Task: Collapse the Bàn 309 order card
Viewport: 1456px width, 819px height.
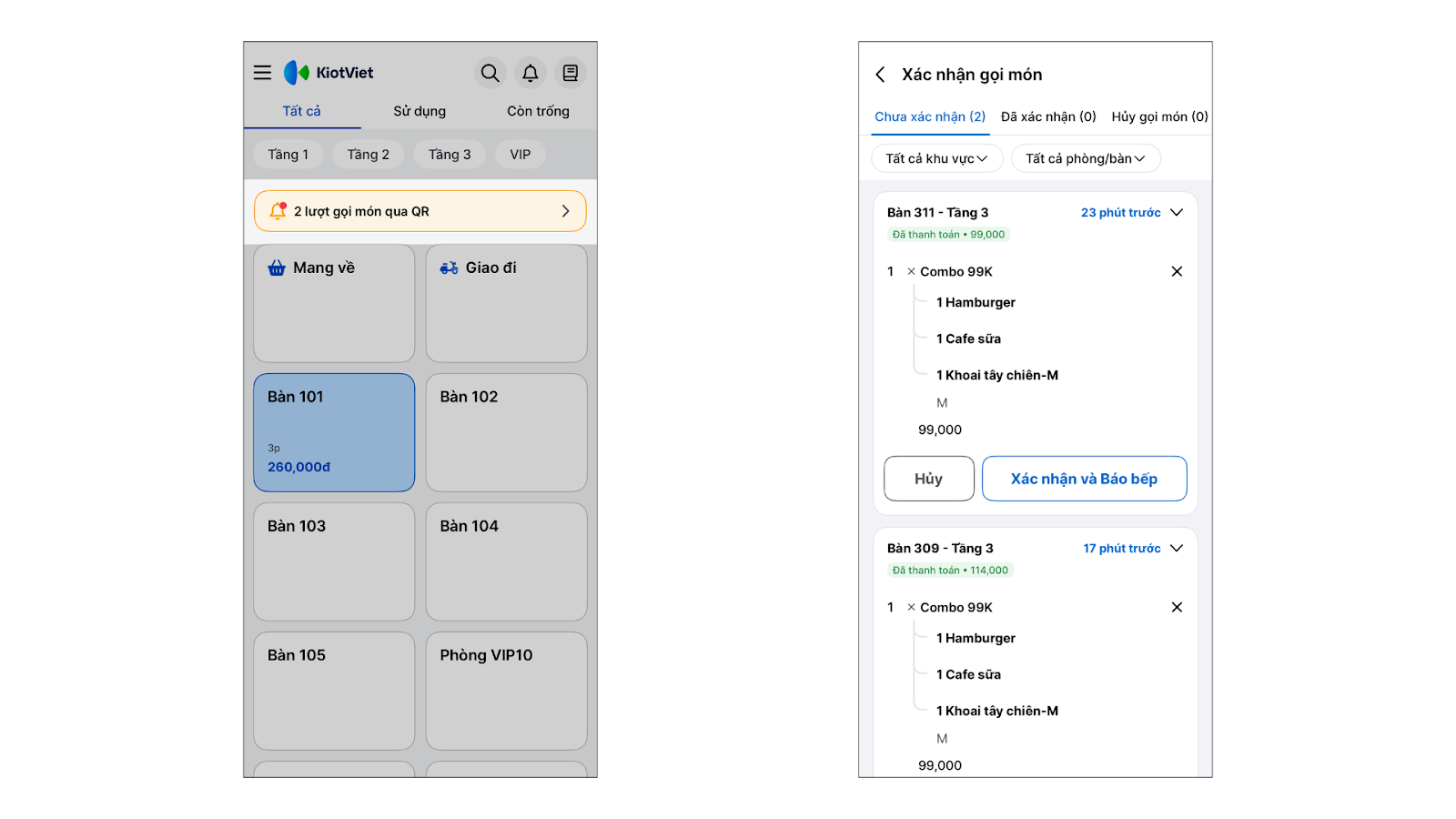Action: (x=1177, y=548)
